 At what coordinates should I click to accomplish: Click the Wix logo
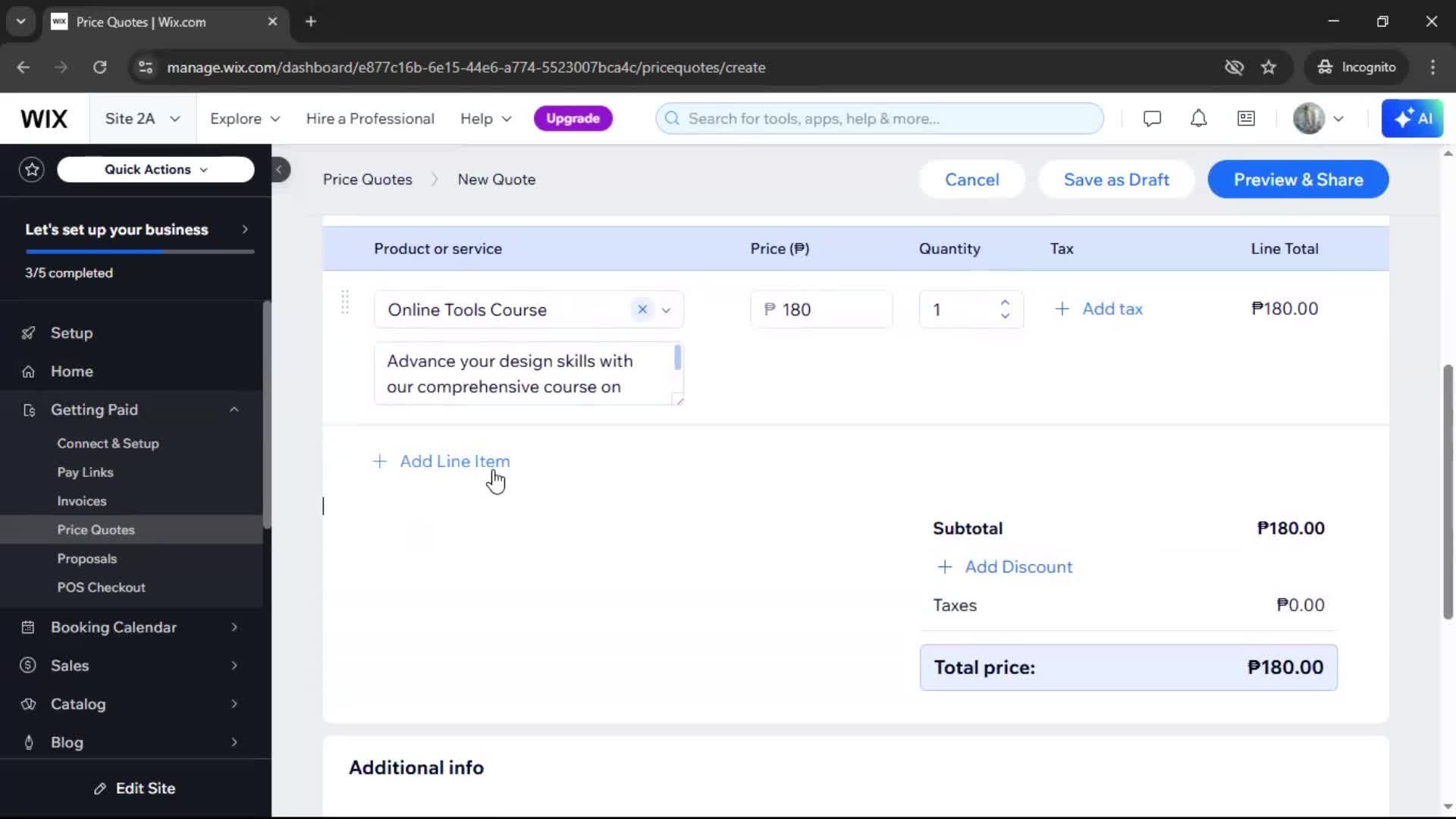[44, 119]
